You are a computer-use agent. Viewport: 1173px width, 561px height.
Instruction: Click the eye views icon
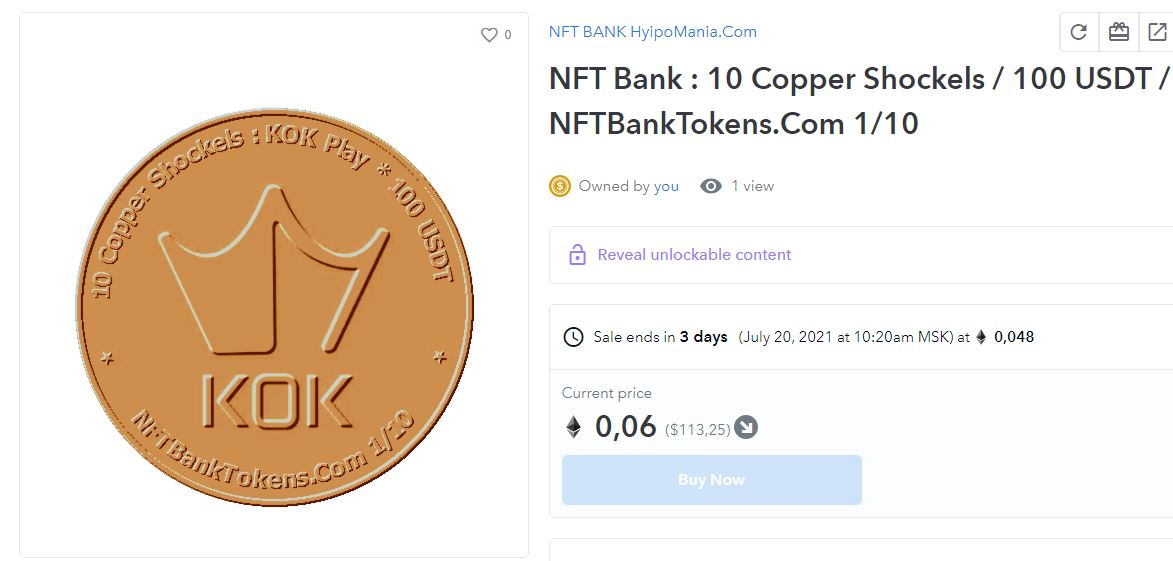pos(711,186)
